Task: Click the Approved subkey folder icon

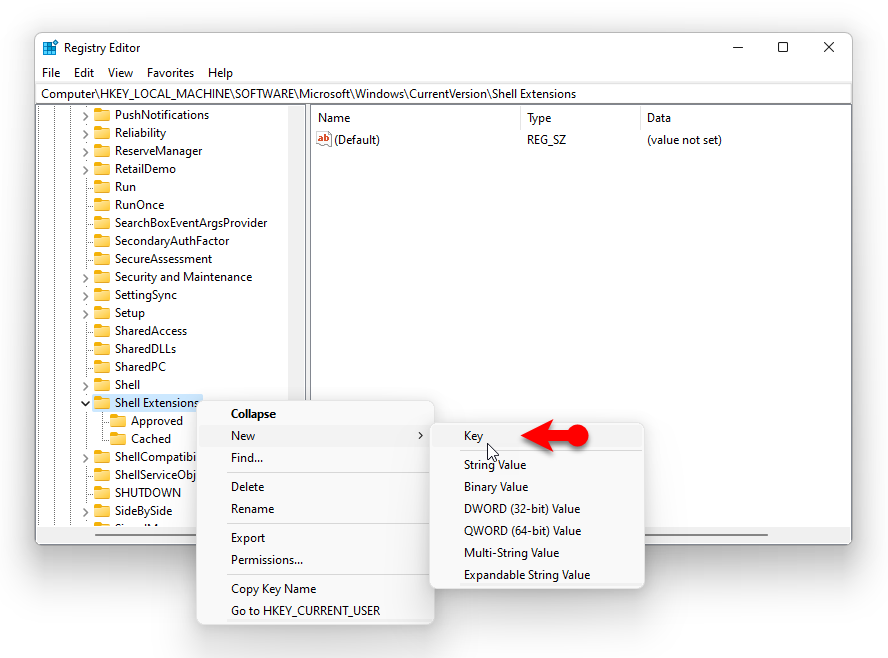Action: [118, 421]
